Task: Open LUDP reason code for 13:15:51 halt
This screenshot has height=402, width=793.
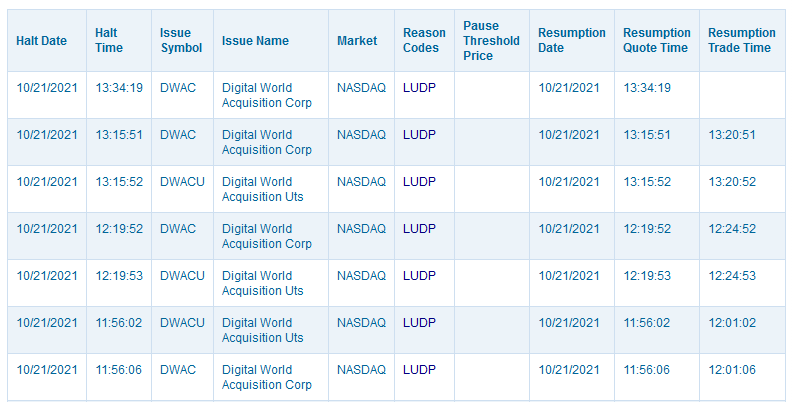Action: (419, 135)
